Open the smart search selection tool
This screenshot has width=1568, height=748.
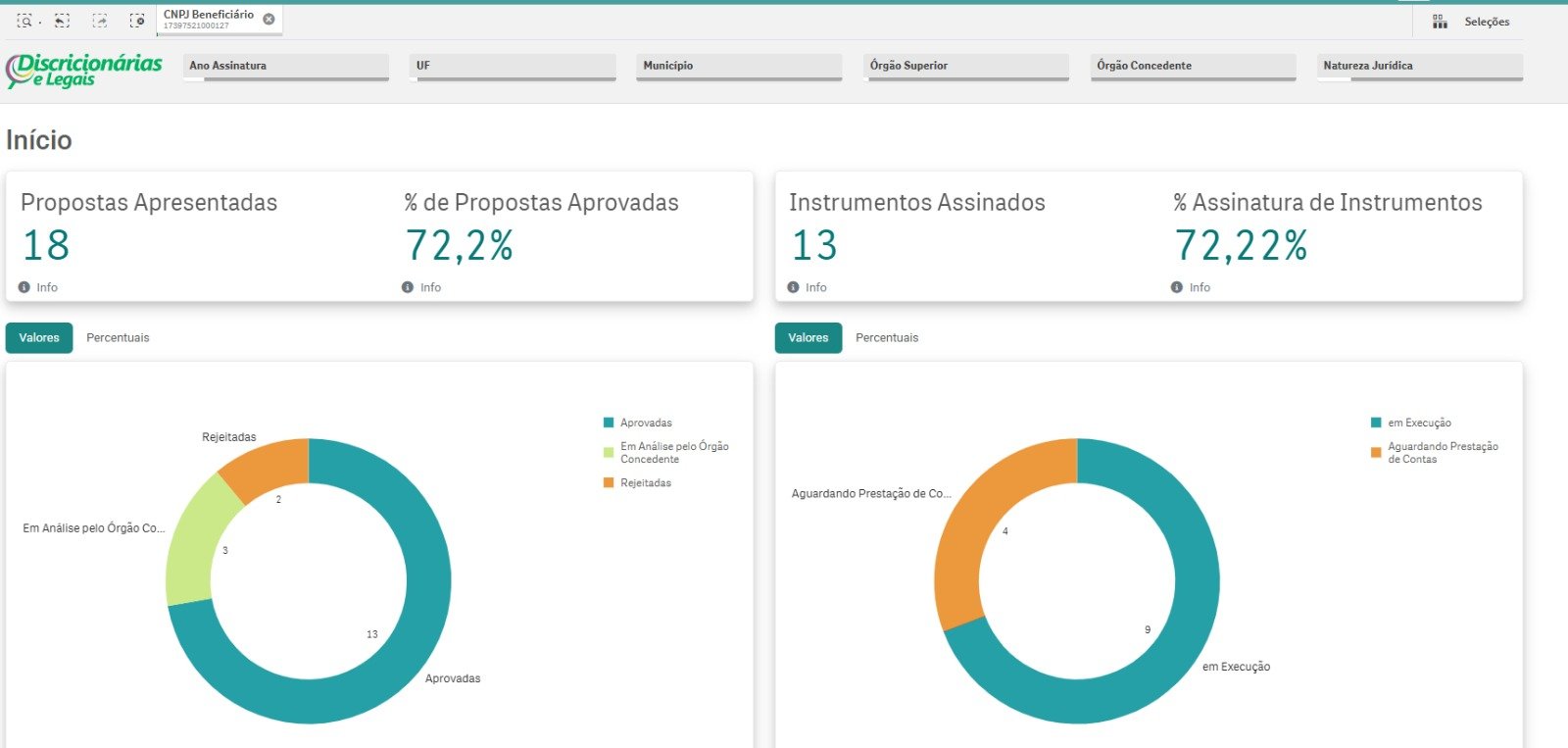tap(24, 20)
